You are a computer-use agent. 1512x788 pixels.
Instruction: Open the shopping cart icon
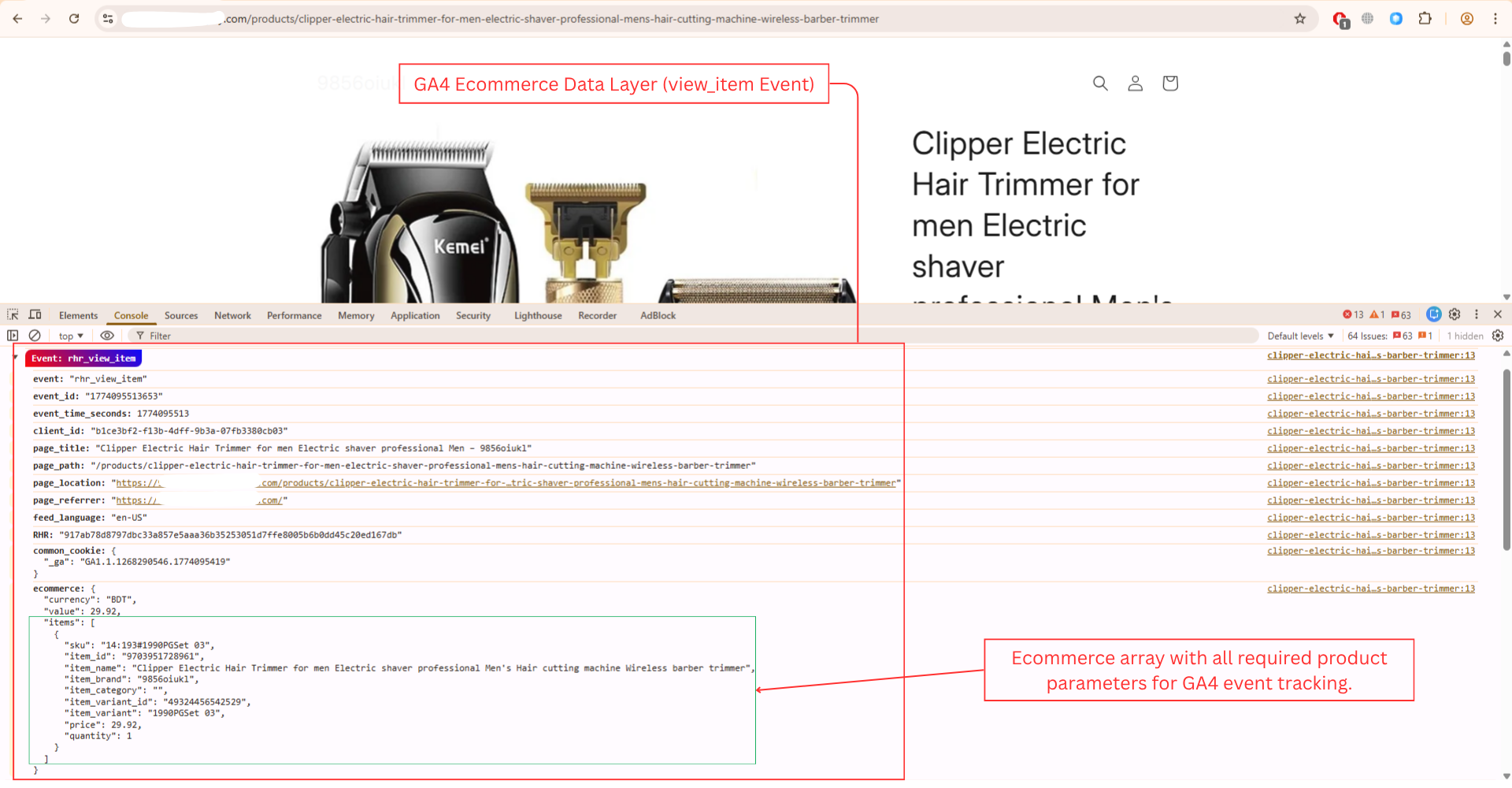[1170, 83]
